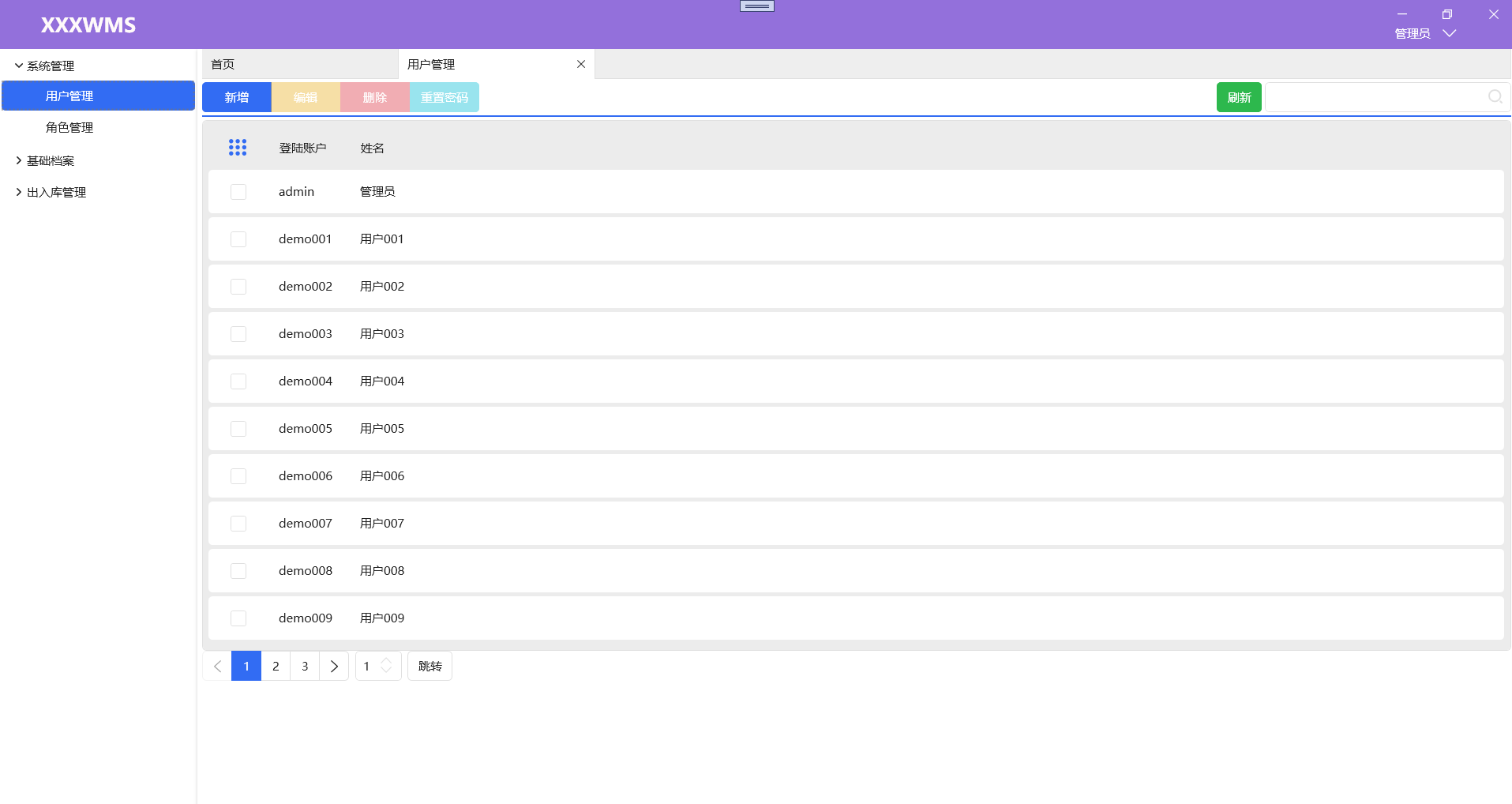Click the 编辑 button
Viewport: 1512px width, 804px height.
click(306, 97)
